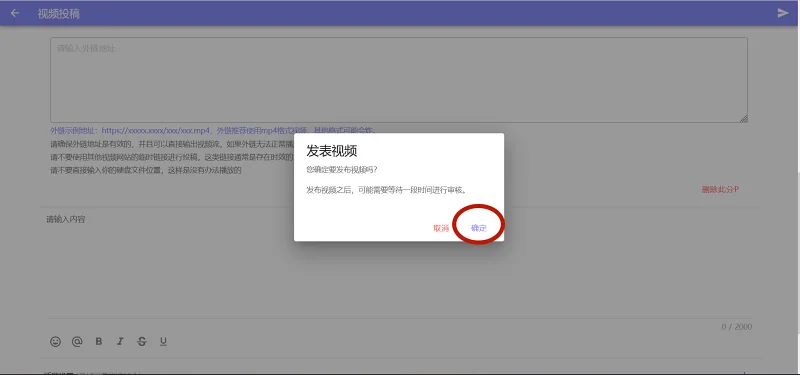Toggle strikethrough formatting icon
Image resolution: width=800 pixels, height=375 pixels.
click(142, 342)
